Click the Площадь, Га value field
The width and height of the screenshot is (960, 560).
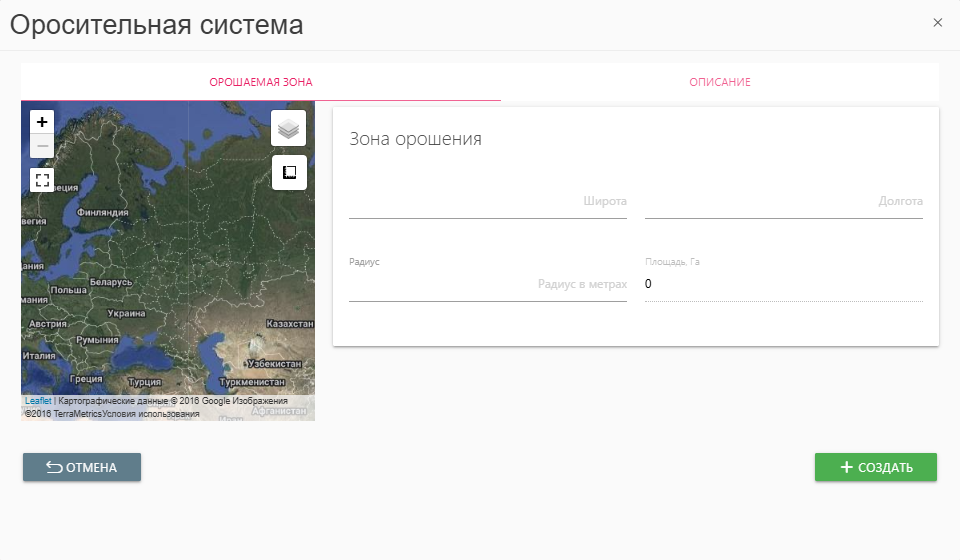click(783, 285)
